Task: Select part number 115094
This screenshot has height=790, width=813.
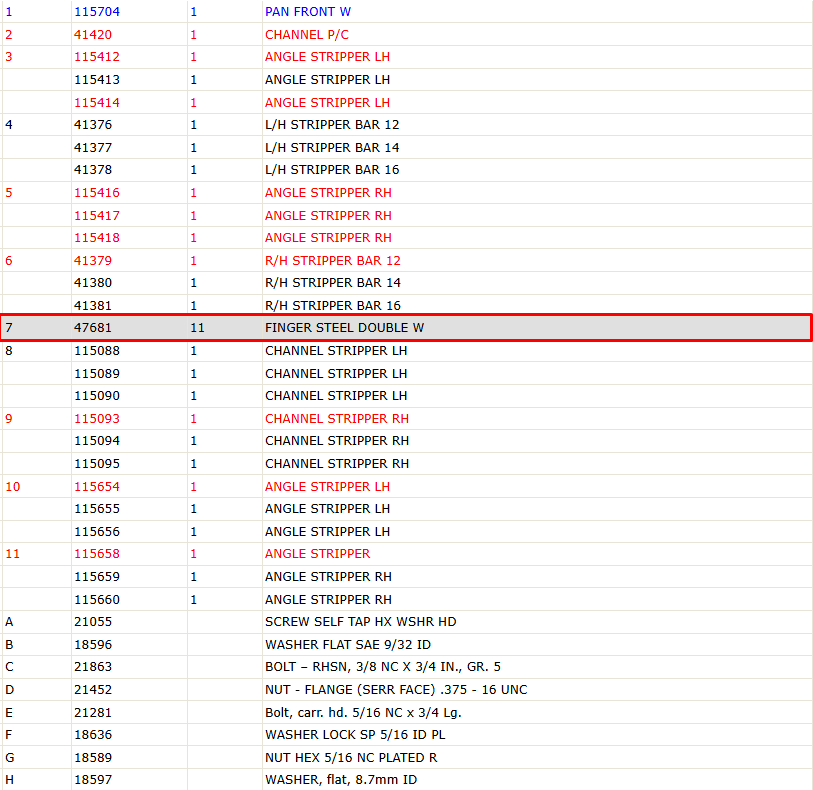Action: pyautogui.click(x=97, y=441)
